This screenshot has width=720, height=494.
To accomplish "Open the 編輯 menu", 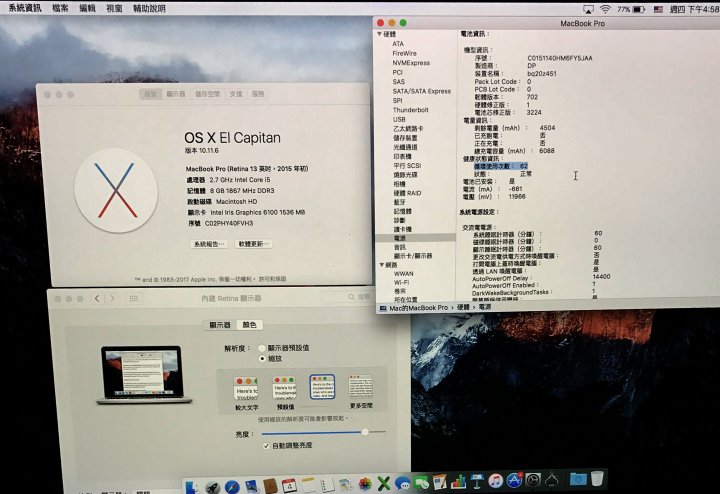I will (87, 8).
